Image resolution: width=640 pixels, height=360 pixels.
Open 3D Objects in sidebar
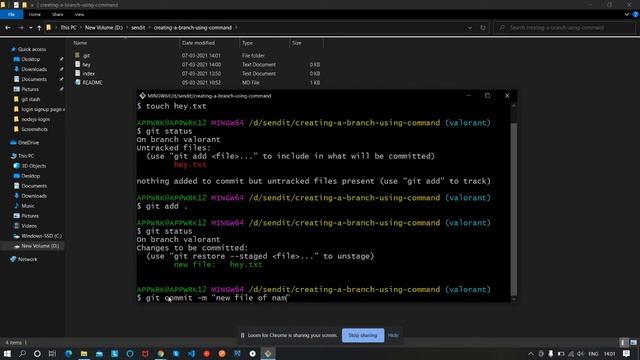pyautogui.click(x=33, y=166)
